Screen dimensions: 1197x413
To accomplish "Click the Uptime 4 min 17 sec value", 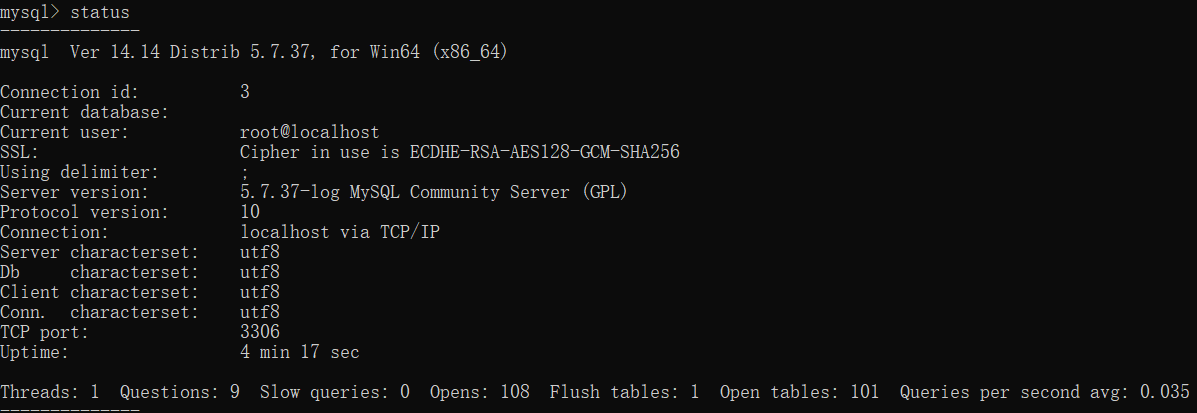I will (x=299, y=352).
